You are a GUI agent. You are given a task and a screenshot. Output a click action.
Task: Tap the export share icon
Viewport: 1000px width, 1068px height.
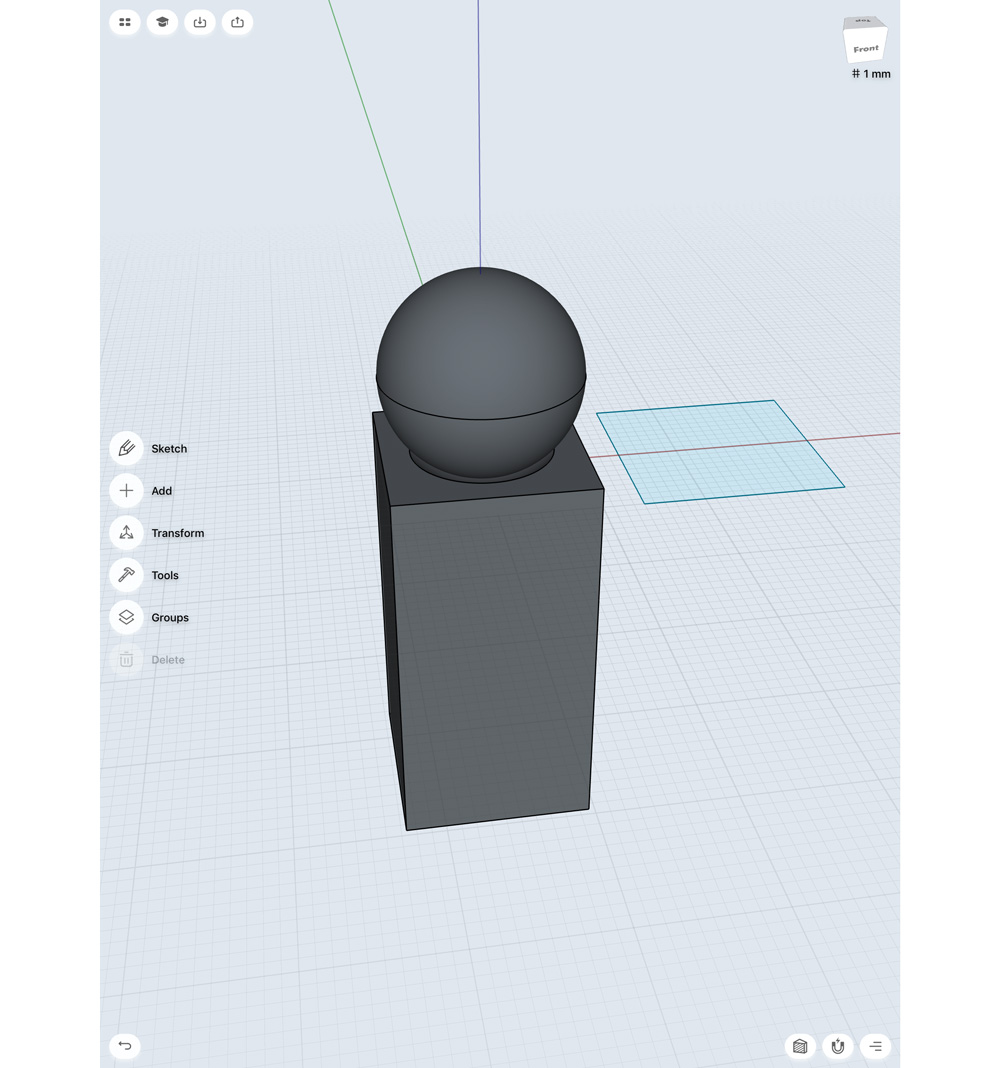coord(237,22)
